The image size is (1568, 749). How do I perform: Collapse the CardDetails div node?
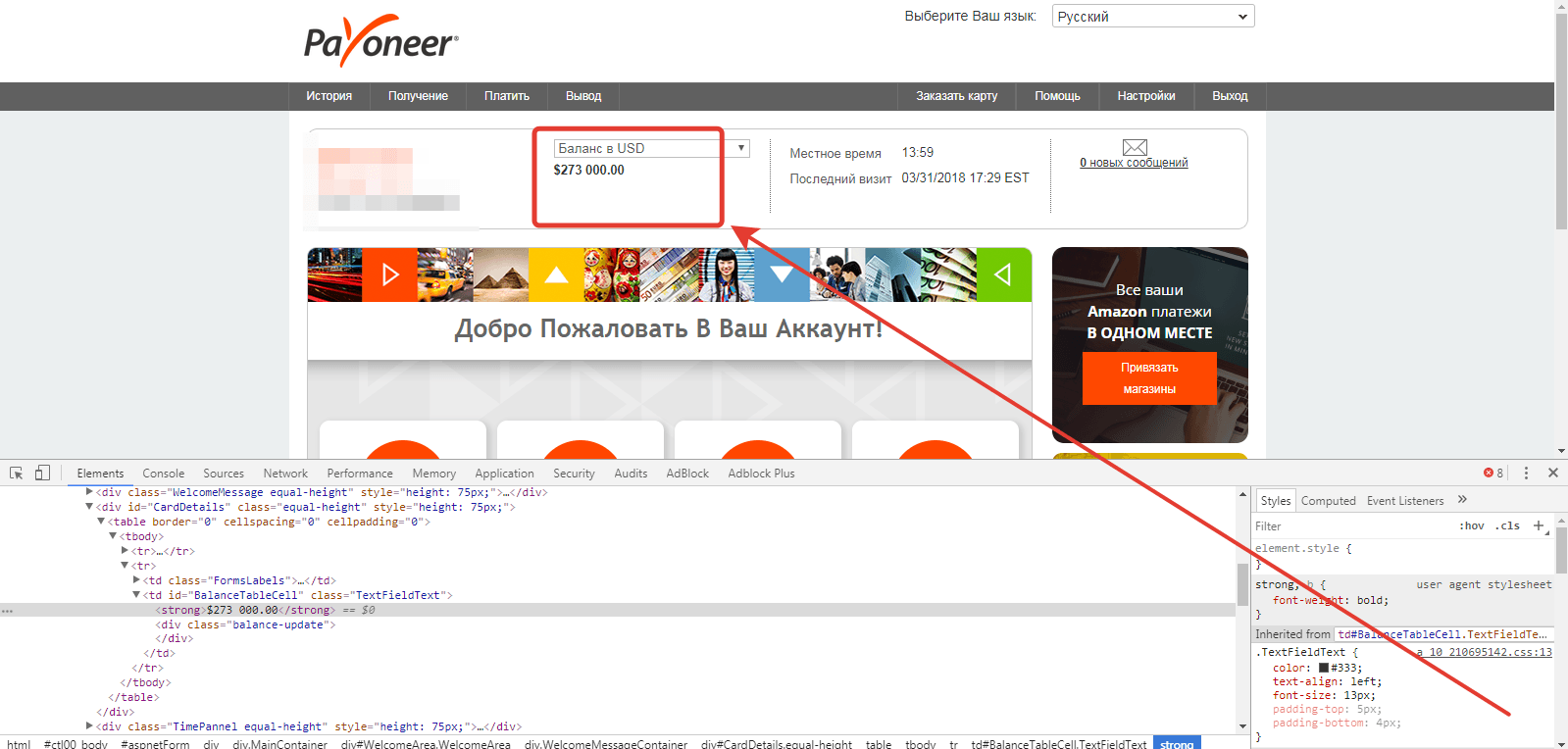89,507
